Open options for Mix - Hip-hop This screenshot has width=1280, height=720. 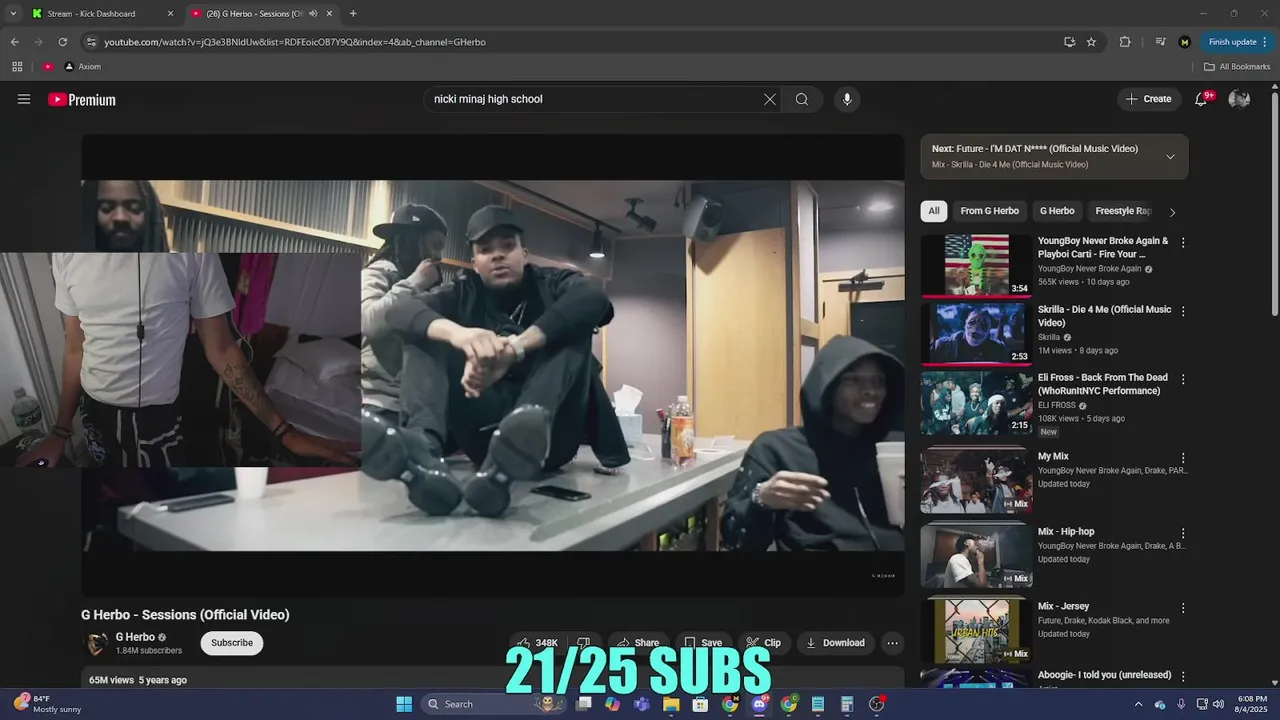click(1183, 533)
